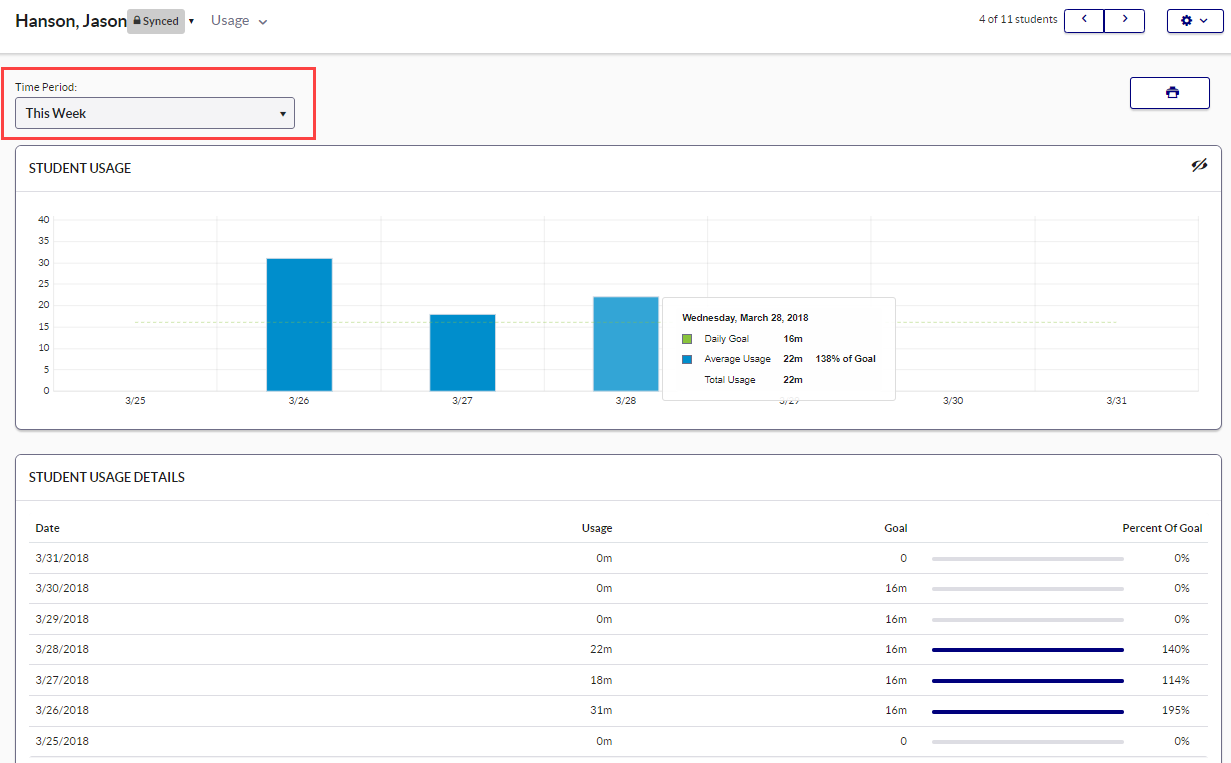Viewport: 1231px width, 763px height.
Task: Go to the next student arrow
Action: [1124, 20]
